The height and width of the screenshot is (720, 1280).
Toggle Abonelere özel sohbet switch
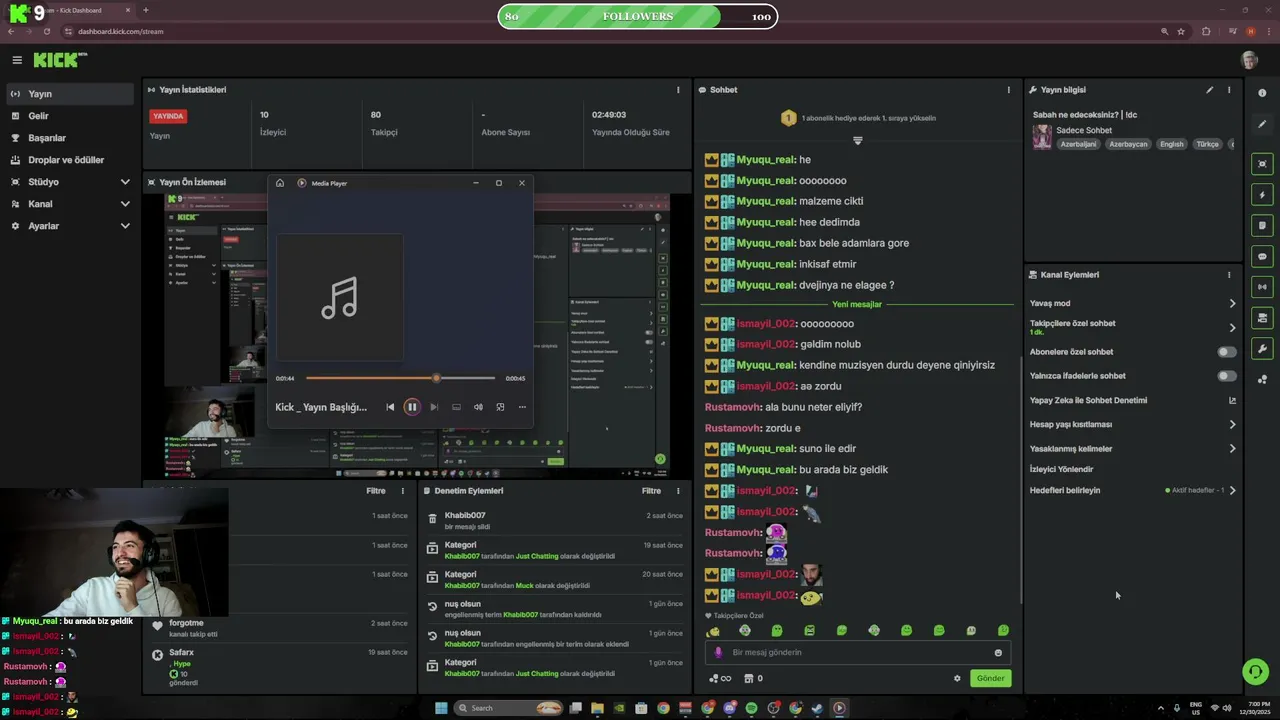(x=1226, y=352)
